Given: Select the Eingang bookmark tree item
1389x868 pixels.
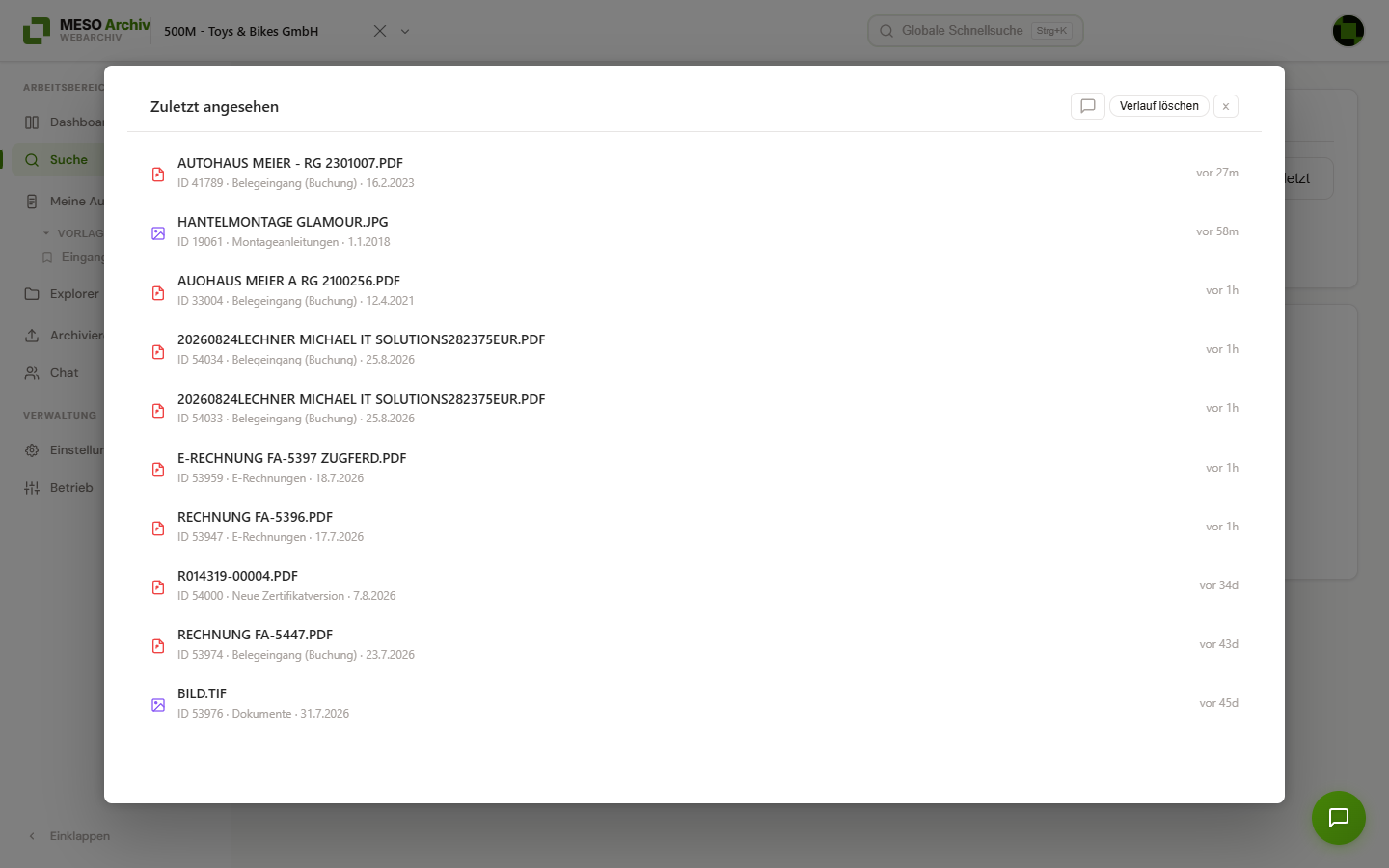Looking at the screenshot, I should [x=73, y=258].
